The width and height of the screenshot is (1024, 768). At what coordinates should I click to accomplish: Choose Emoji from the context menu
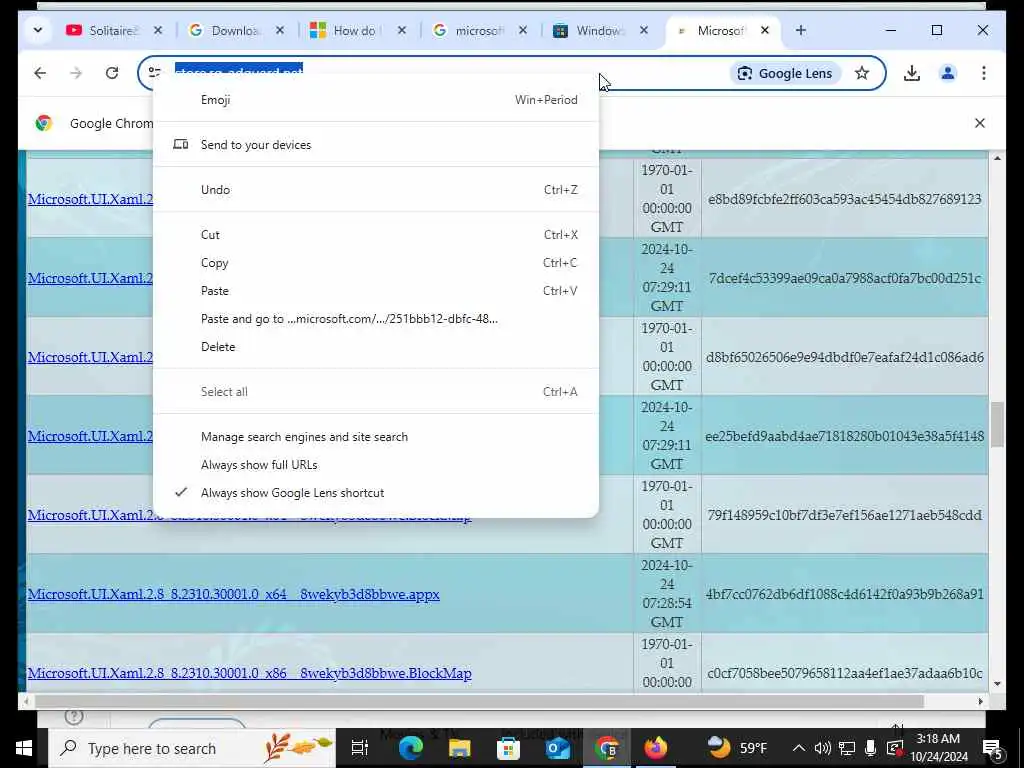376,100
